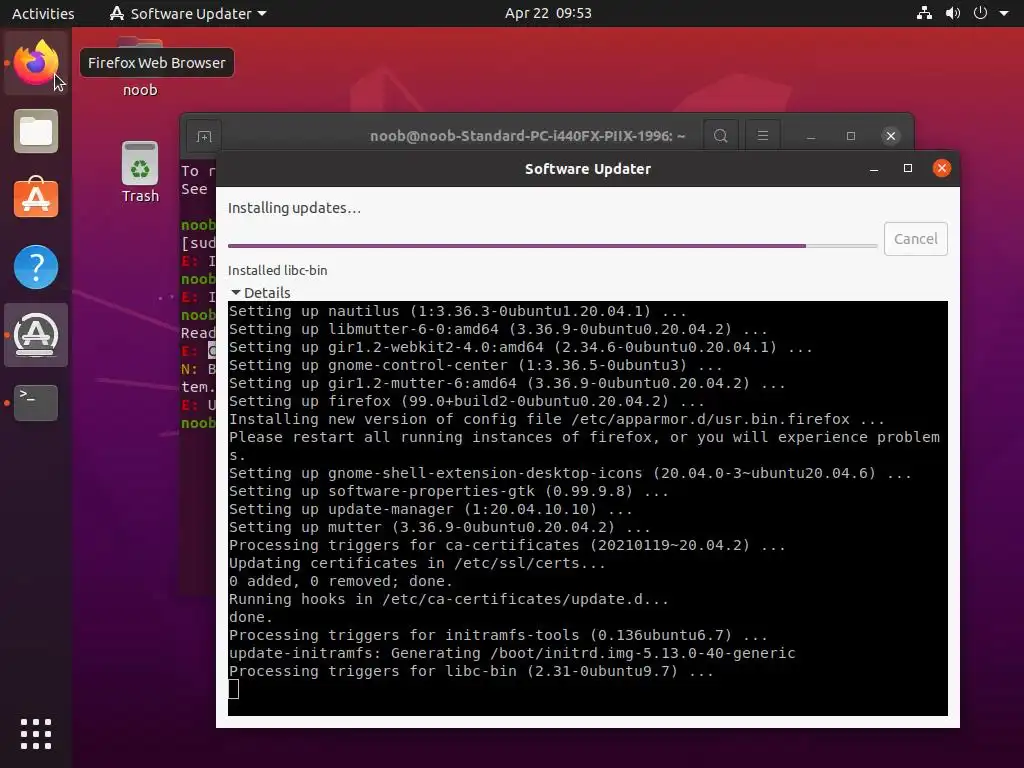
Task: Show Applications grid at dock bottom
Action: [36, 734]
